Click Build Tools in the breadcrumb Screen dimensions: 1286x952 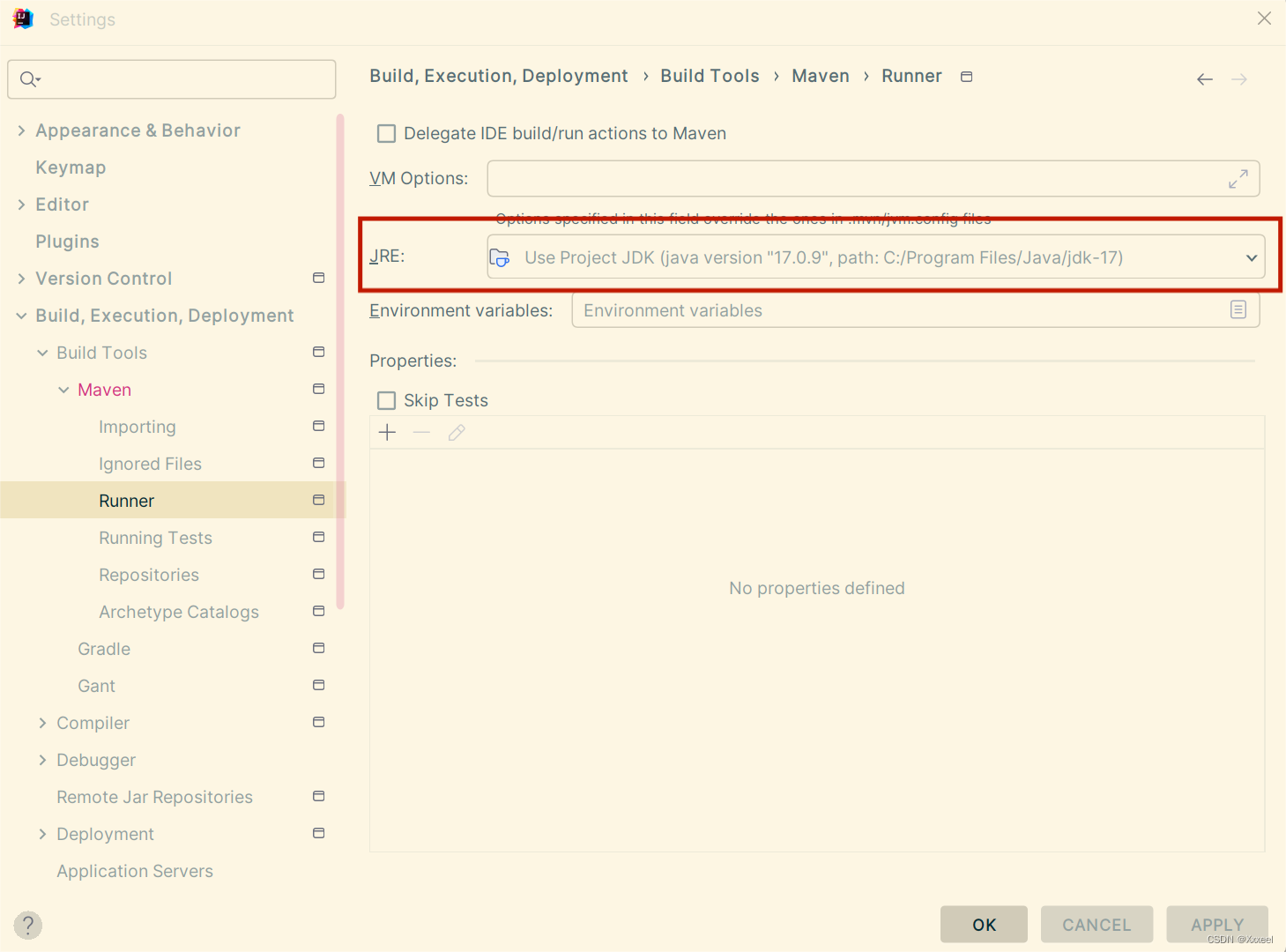coord(710,76)
